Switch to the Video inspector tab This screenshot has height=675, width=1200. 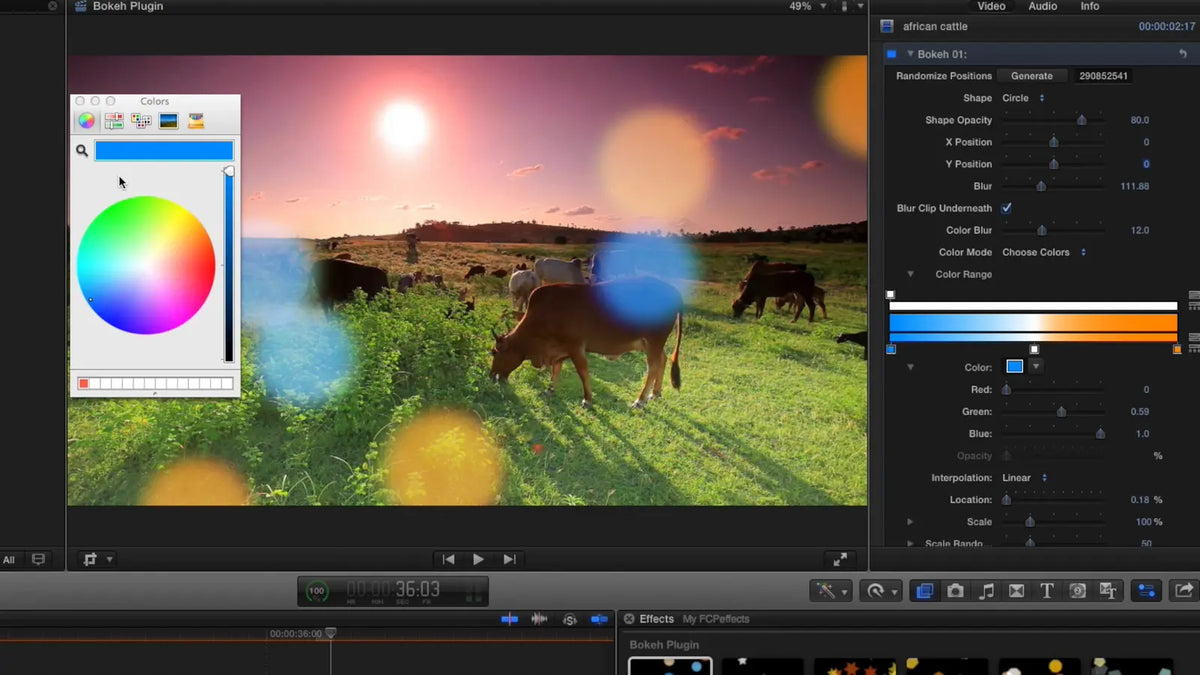[991, 6]
